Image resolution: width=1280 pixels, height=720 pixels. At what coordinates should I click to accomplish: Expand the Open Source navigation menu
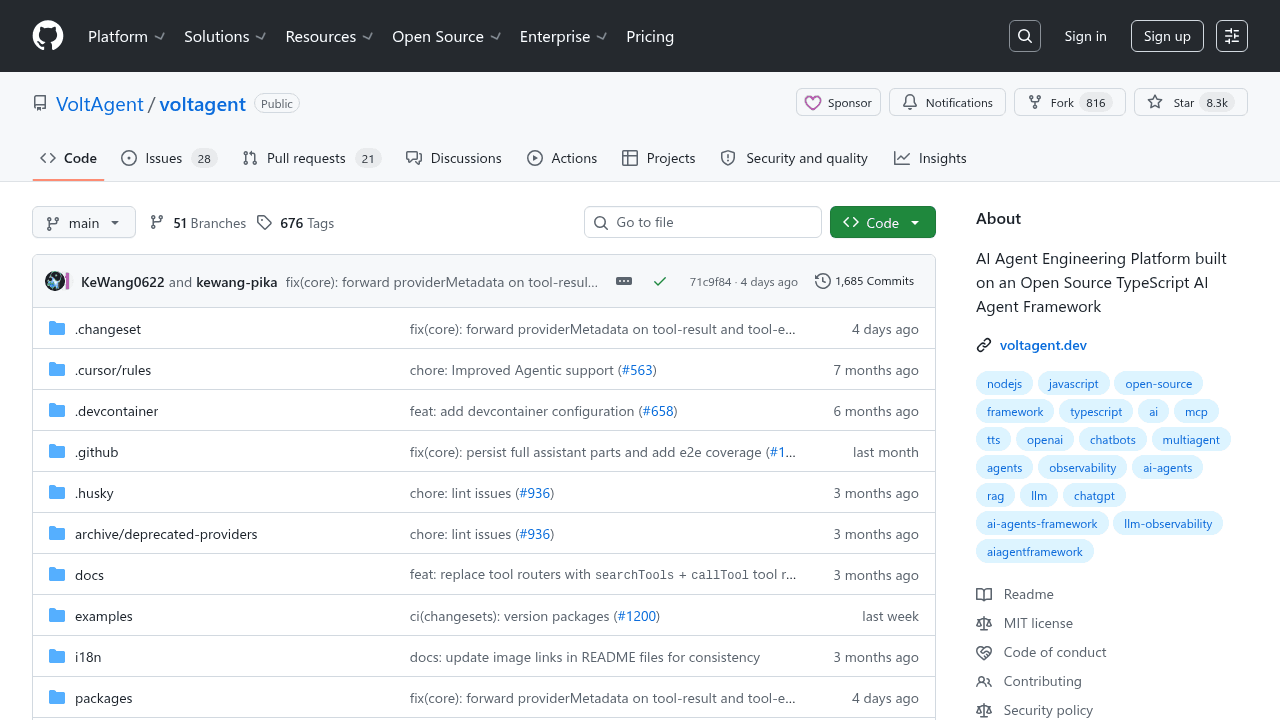(446, 36)
